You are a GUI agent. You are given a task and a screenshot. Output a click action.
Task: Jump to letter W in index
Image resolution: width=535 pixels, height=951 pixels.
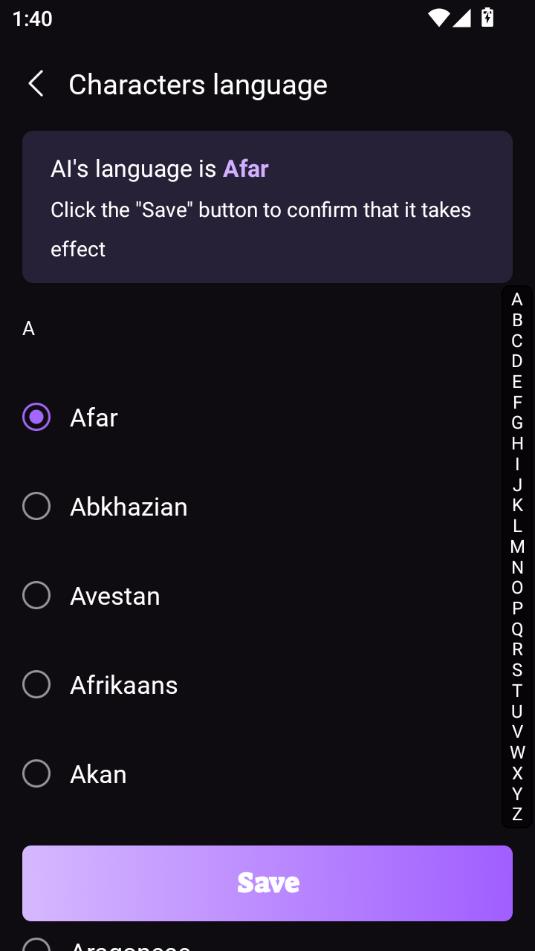(517, 753)
